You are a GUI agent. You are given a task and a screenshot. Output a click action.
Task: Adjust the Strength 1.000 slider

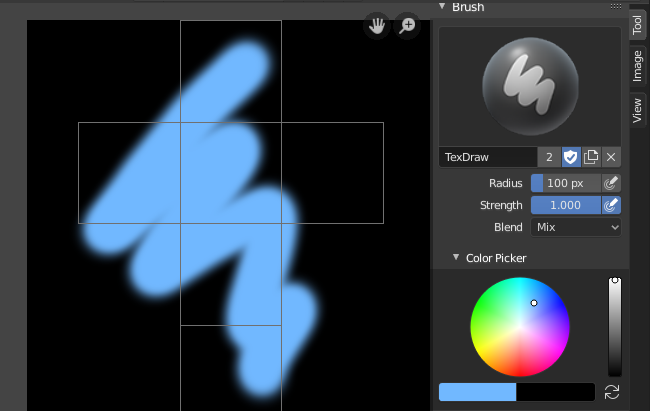(x=565, y=205)
